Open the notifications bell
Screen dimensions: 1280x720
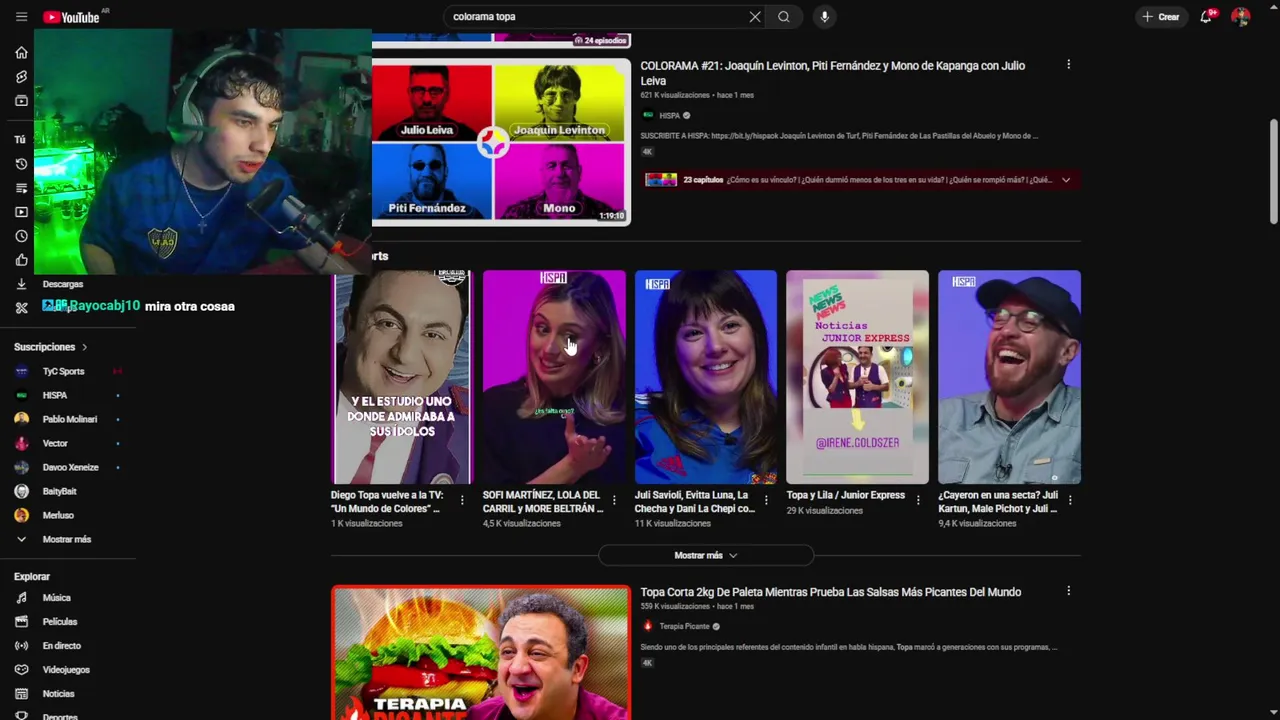[1206, 17]
